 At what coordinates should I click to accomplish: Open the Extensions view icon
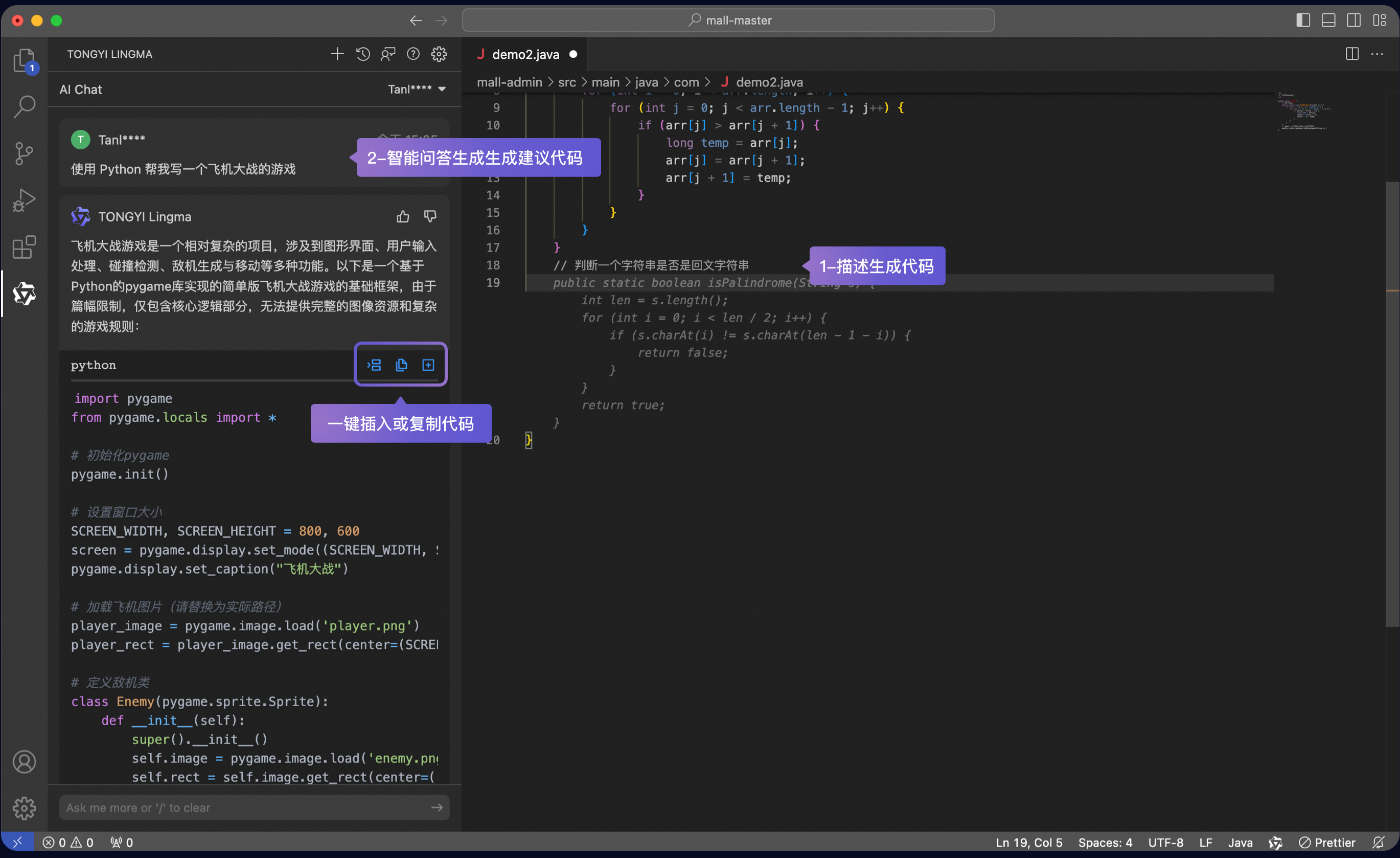pyautogui.click(x=24, y=247)
